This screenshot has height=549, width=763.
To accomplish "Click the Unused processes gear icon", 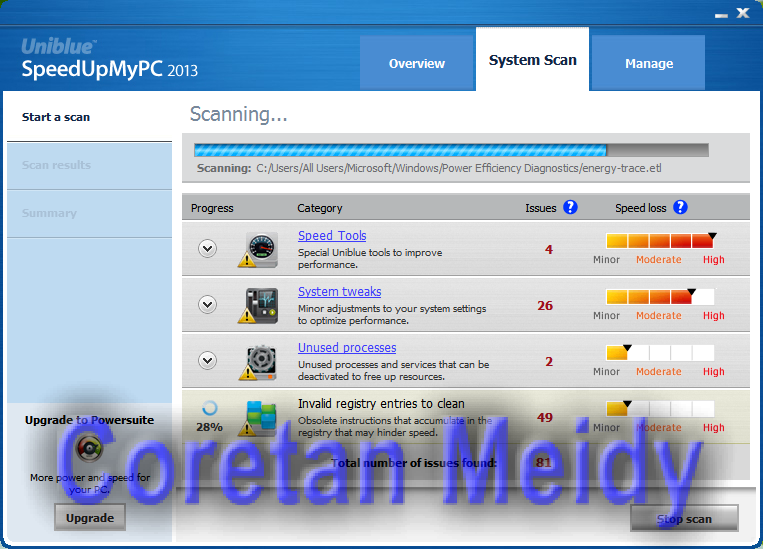I will coord(258,362).
